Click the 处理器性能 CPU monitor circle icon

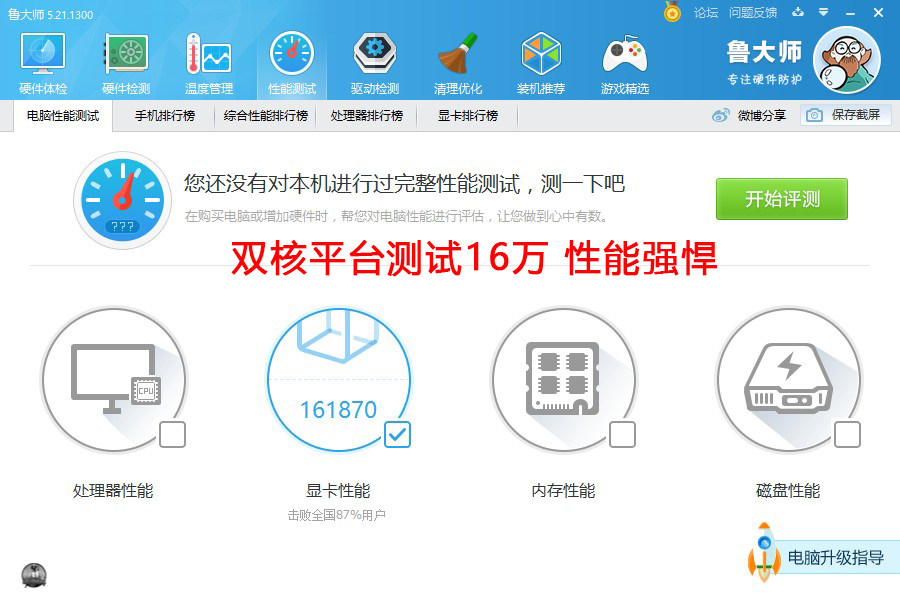tap(114, 380)
